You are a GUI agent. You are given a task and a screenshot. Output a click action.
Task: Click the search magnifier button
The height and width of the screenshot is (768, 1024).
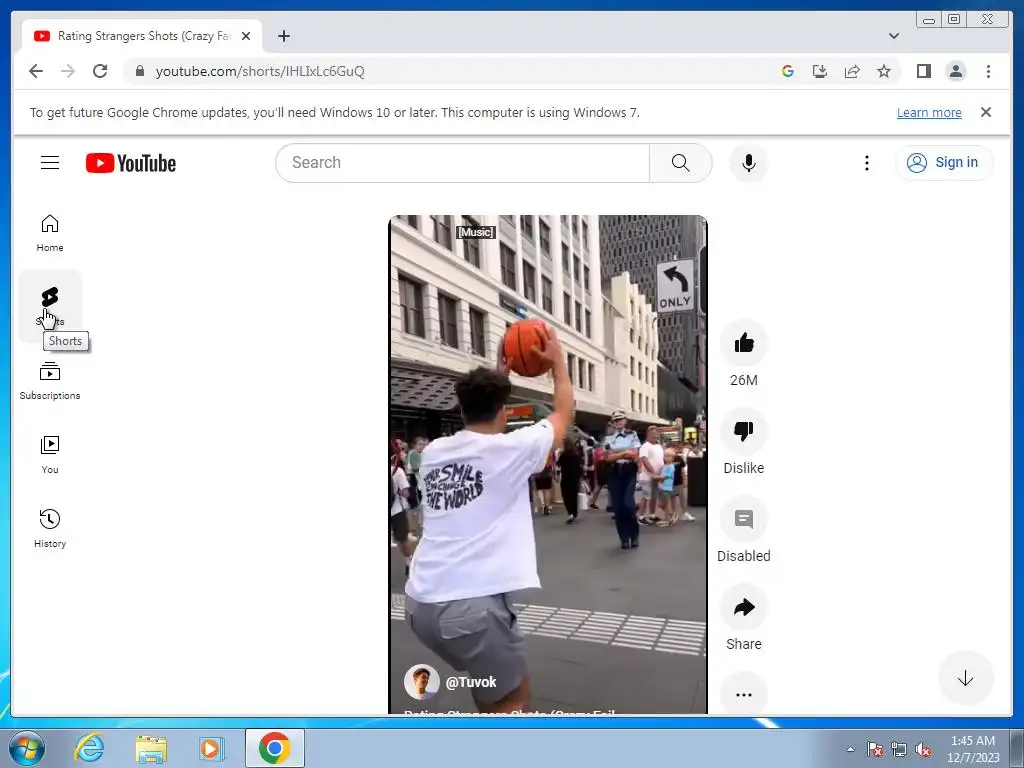click(680, 163)
